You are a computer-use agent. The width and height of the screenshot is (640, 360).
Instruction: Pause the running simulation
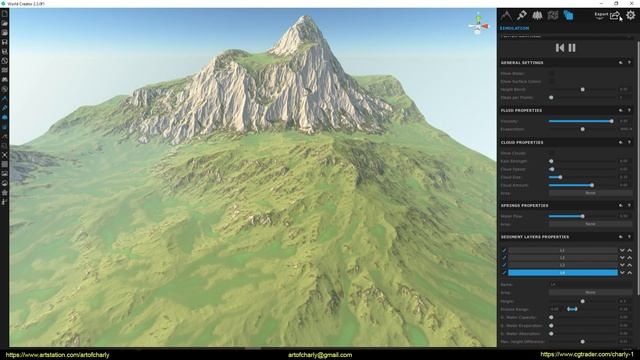click(572, 48)
